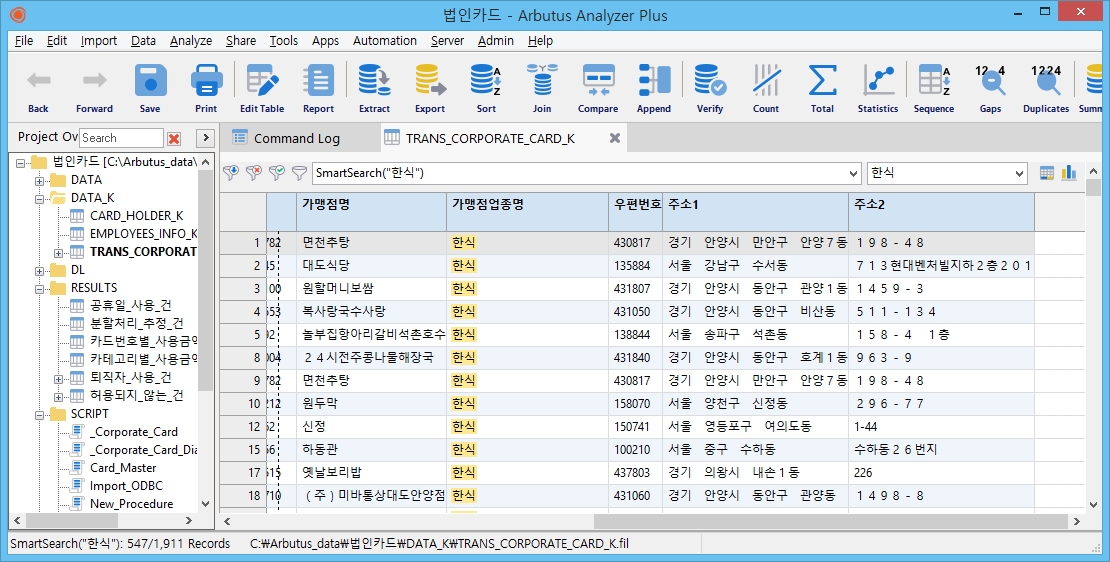Open the Import menu

[x=98, y=40]
